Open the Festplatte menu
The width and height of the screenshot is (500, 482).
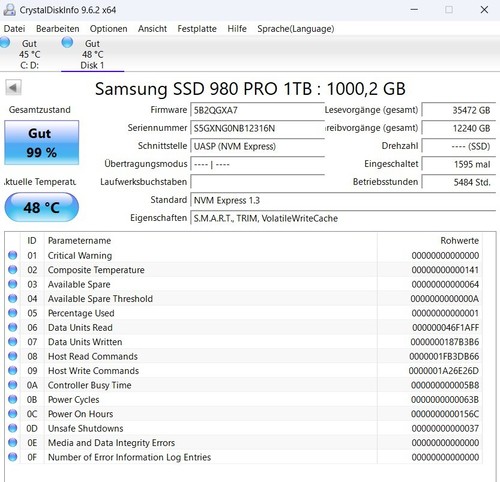pyautogui.click(x=197, y=29)
